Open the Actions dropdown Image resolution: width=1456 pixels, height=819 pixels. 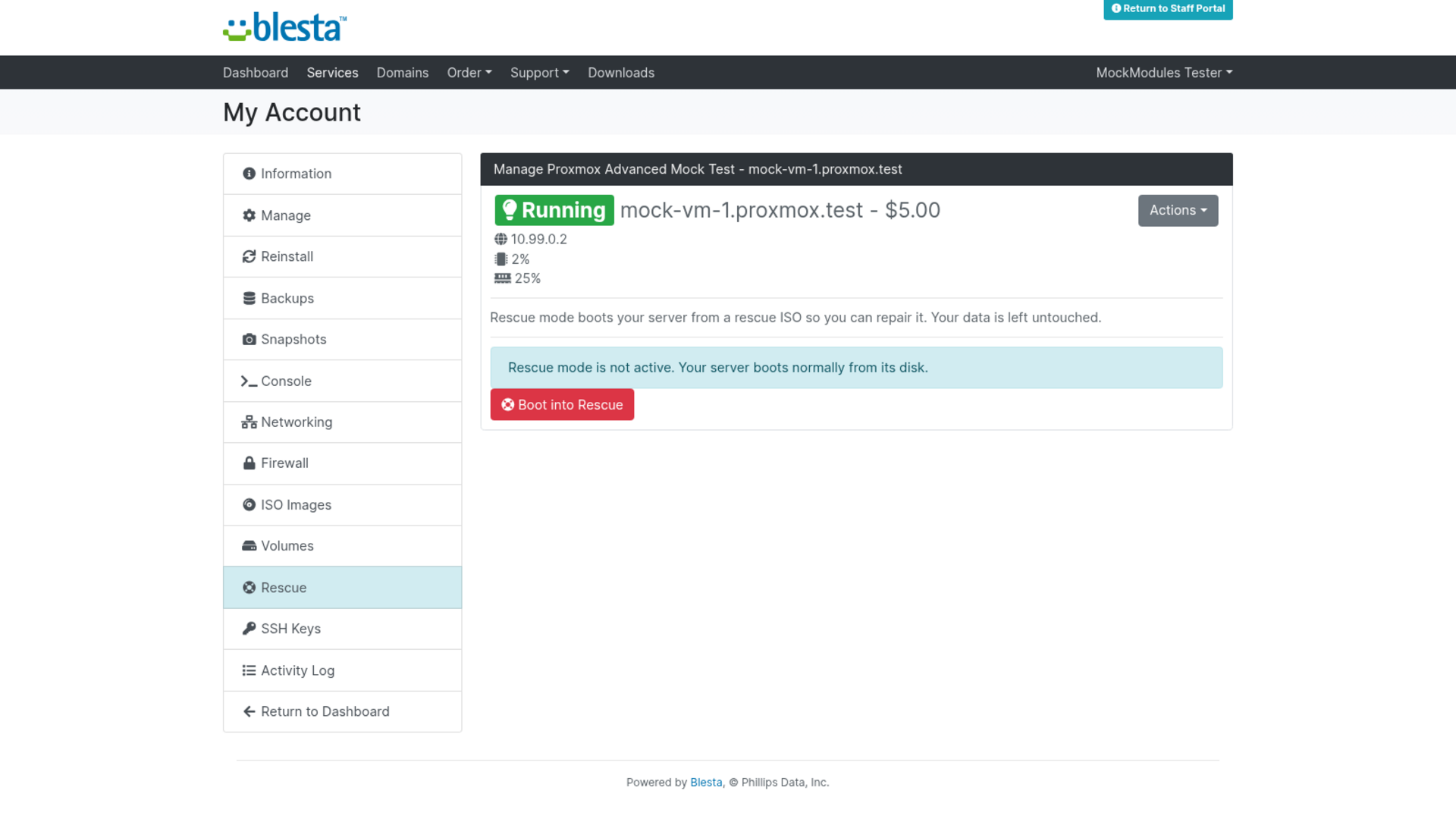(1178, 211)
